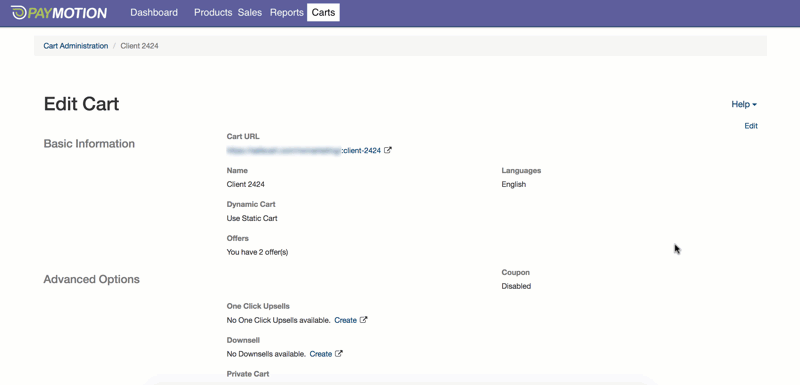Select the name value 'Client 2424'
Image resolution: width=800 pixels, height=385 pixels.
tap(245, 184)
